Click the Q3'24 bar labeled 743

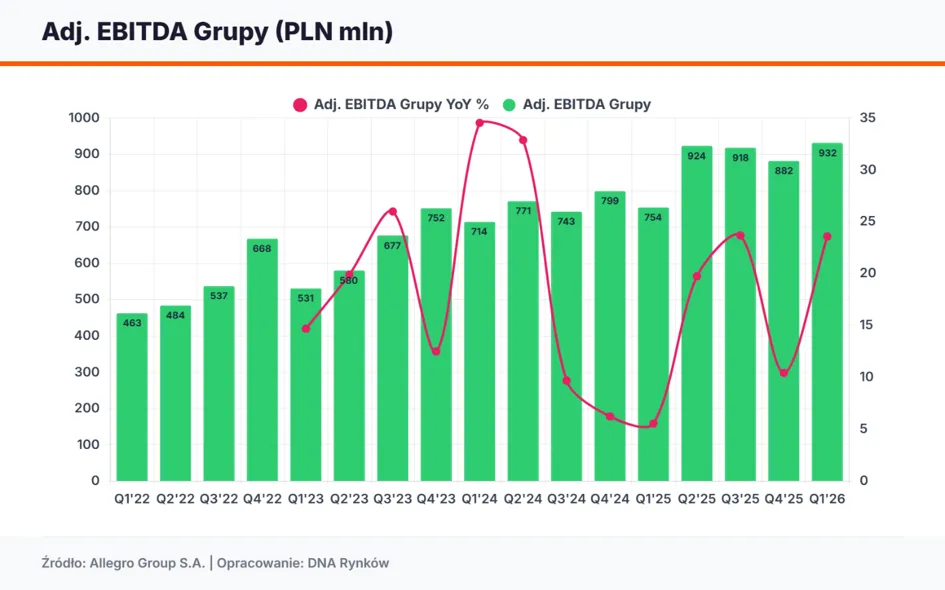(x=567, y=347)
